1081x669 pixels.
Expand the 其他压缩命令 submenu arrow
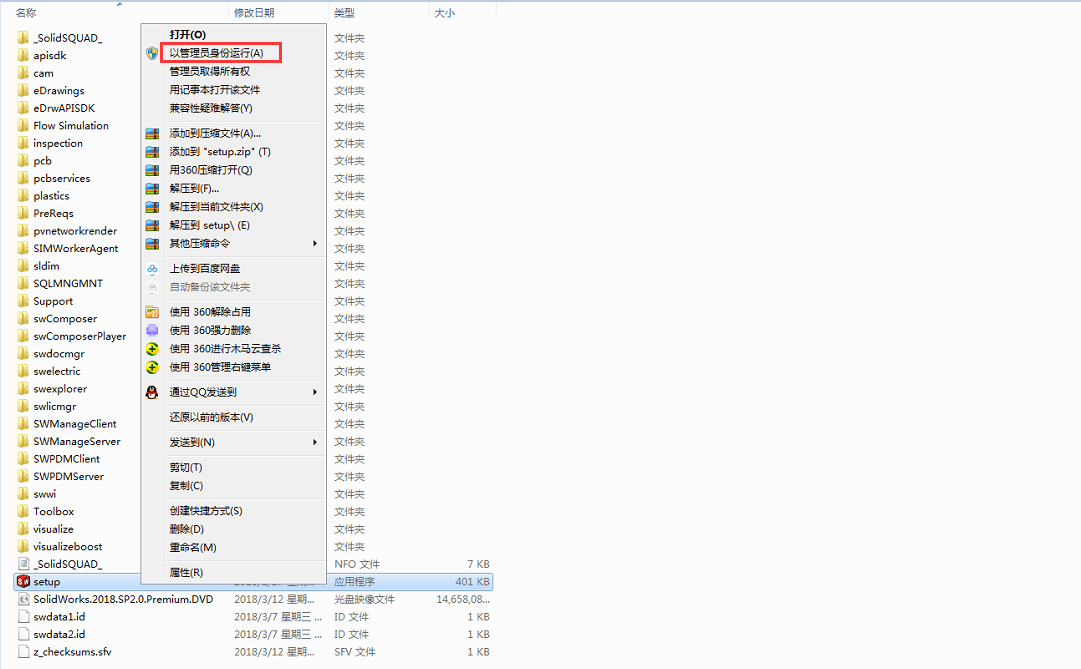pyautogui.click(x=314, y=243)
